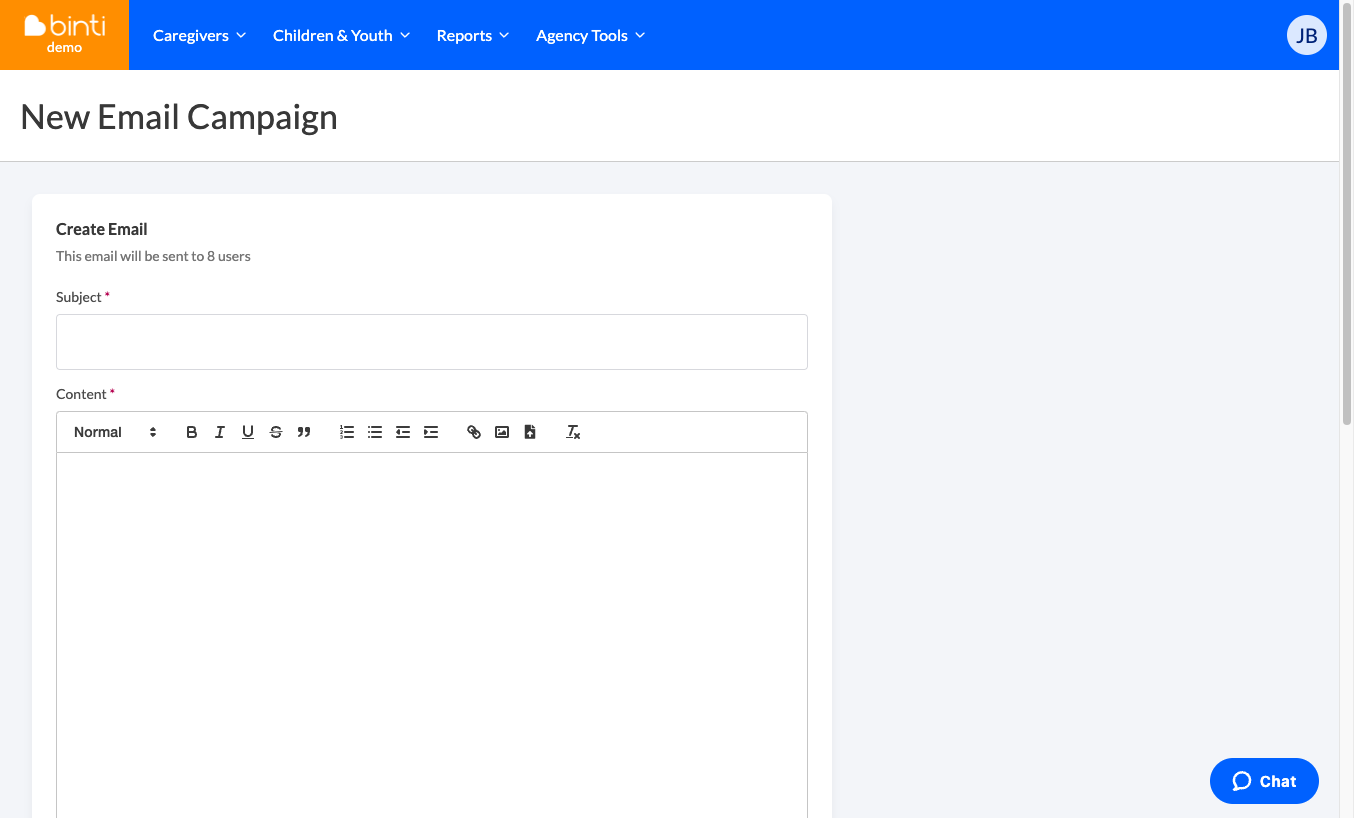Click the 'Create Email' section title
Viewport: 1354px width, 818px height.
click(x=102, y=229)
